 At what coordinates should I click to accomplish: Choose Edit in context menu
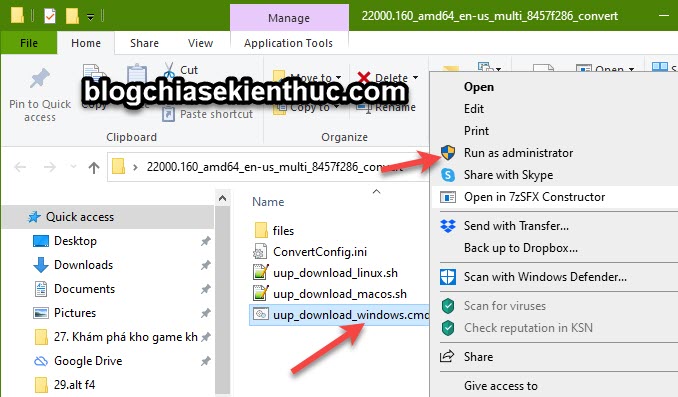(x=474, y=109)
